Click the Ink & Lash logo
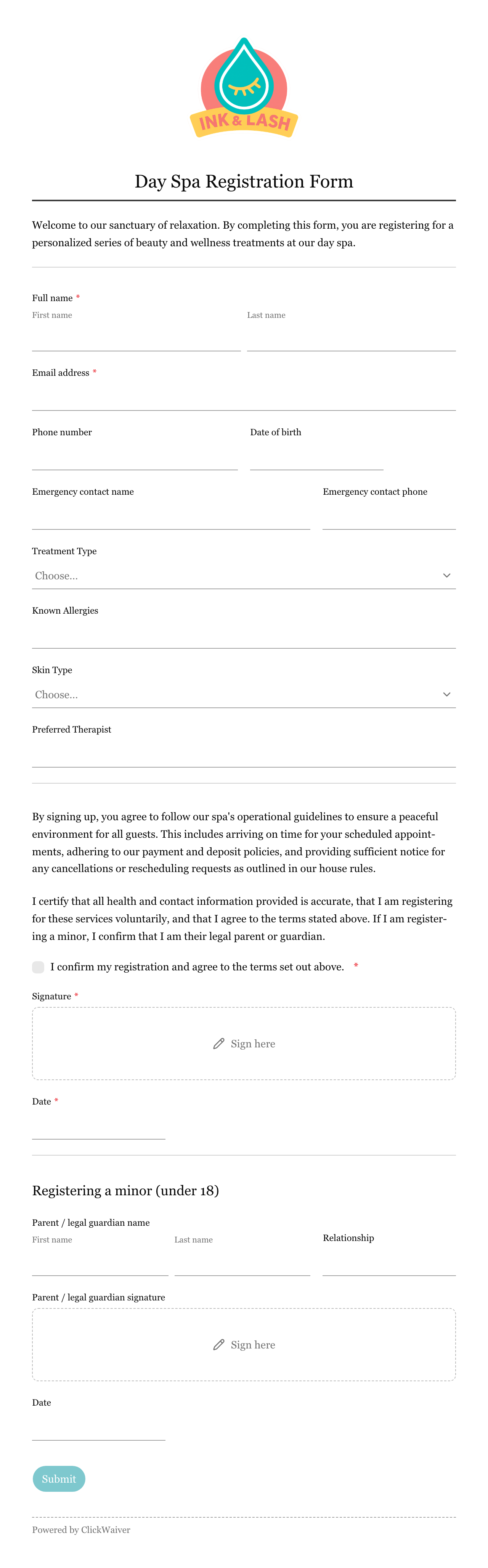This screenshot has height=1568, width=488. click(x=244, y=88)
